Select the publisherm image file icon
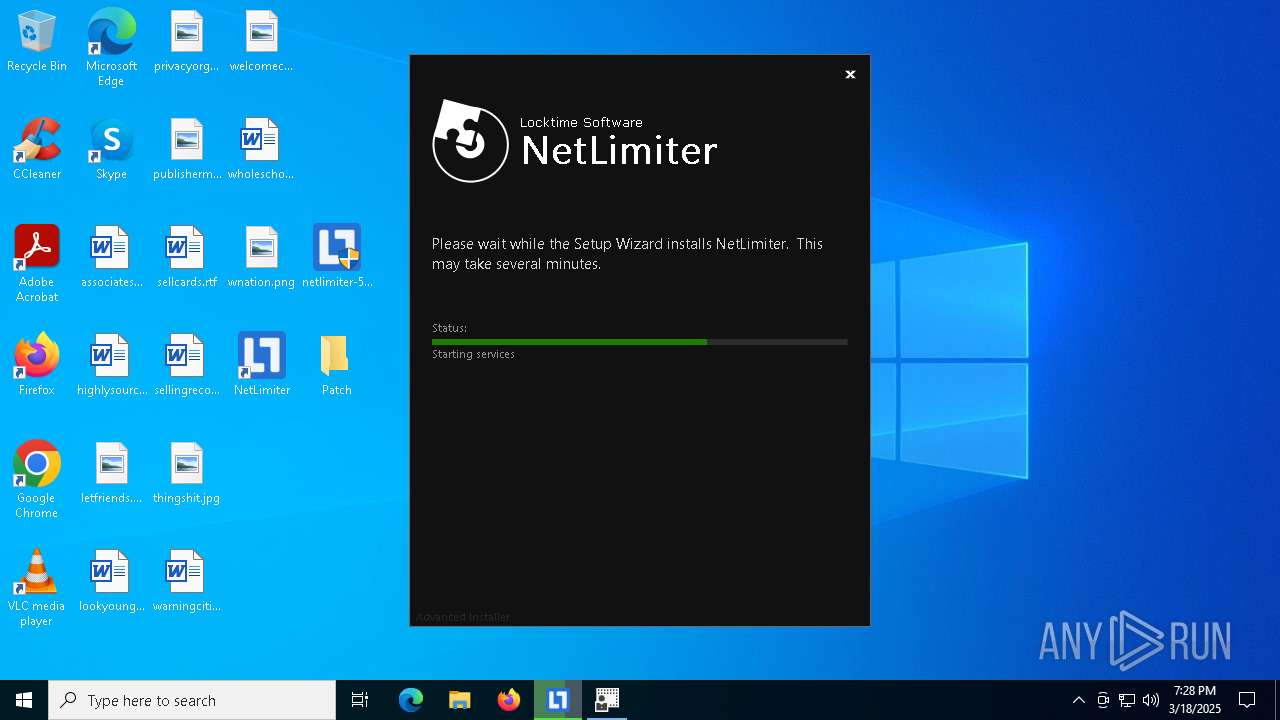Image resolution: width=1280 pixels, height=720 pixels. [x=186, y=150]
